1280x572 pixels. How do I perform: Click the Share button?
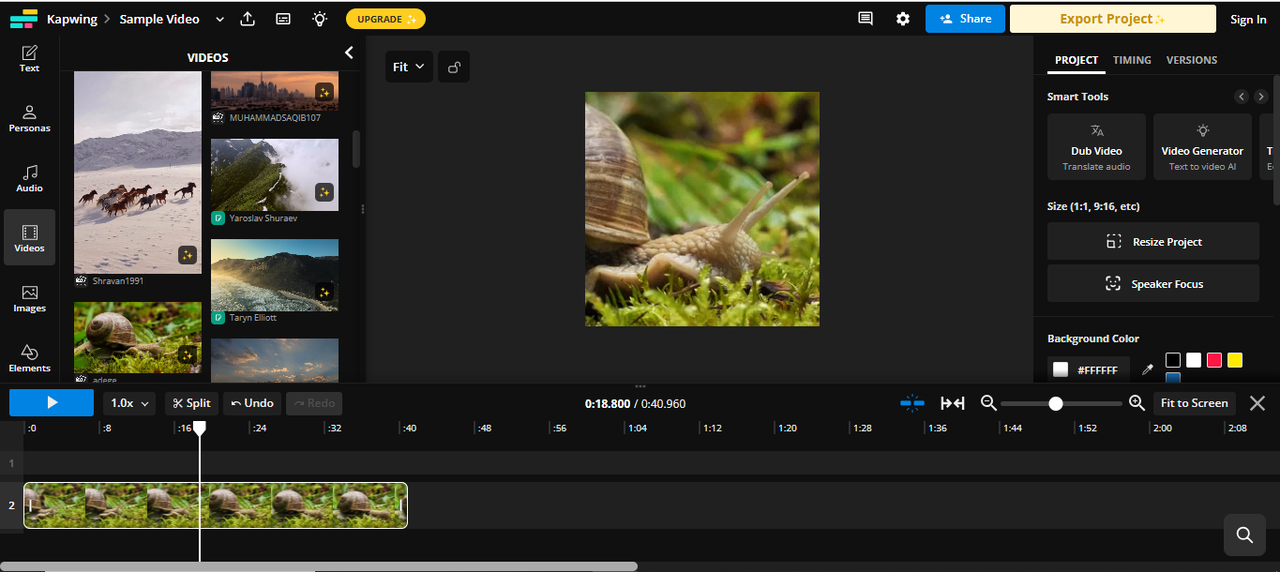click(x=965, y=18)
